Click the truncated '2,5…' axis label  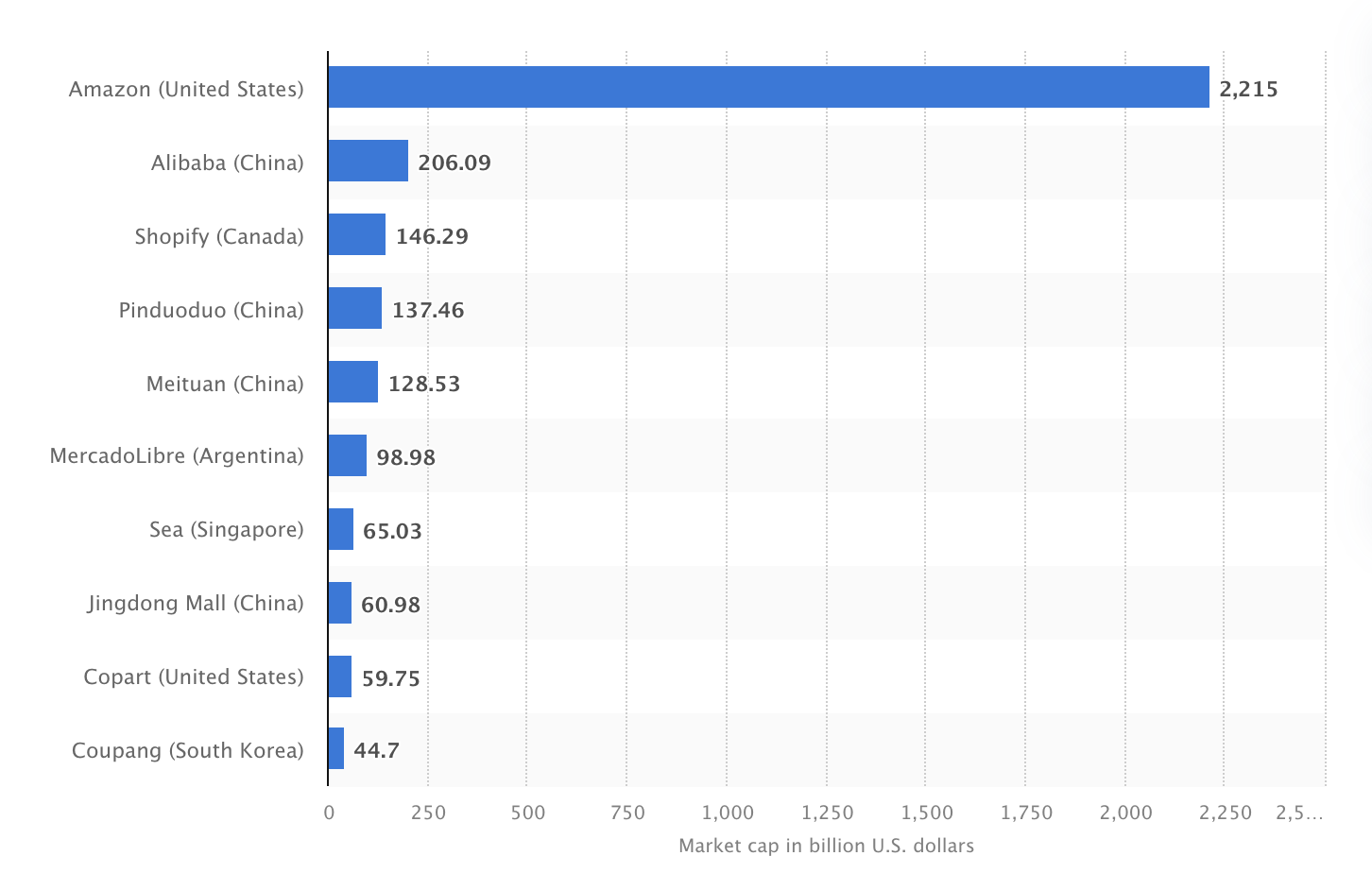1299,813
